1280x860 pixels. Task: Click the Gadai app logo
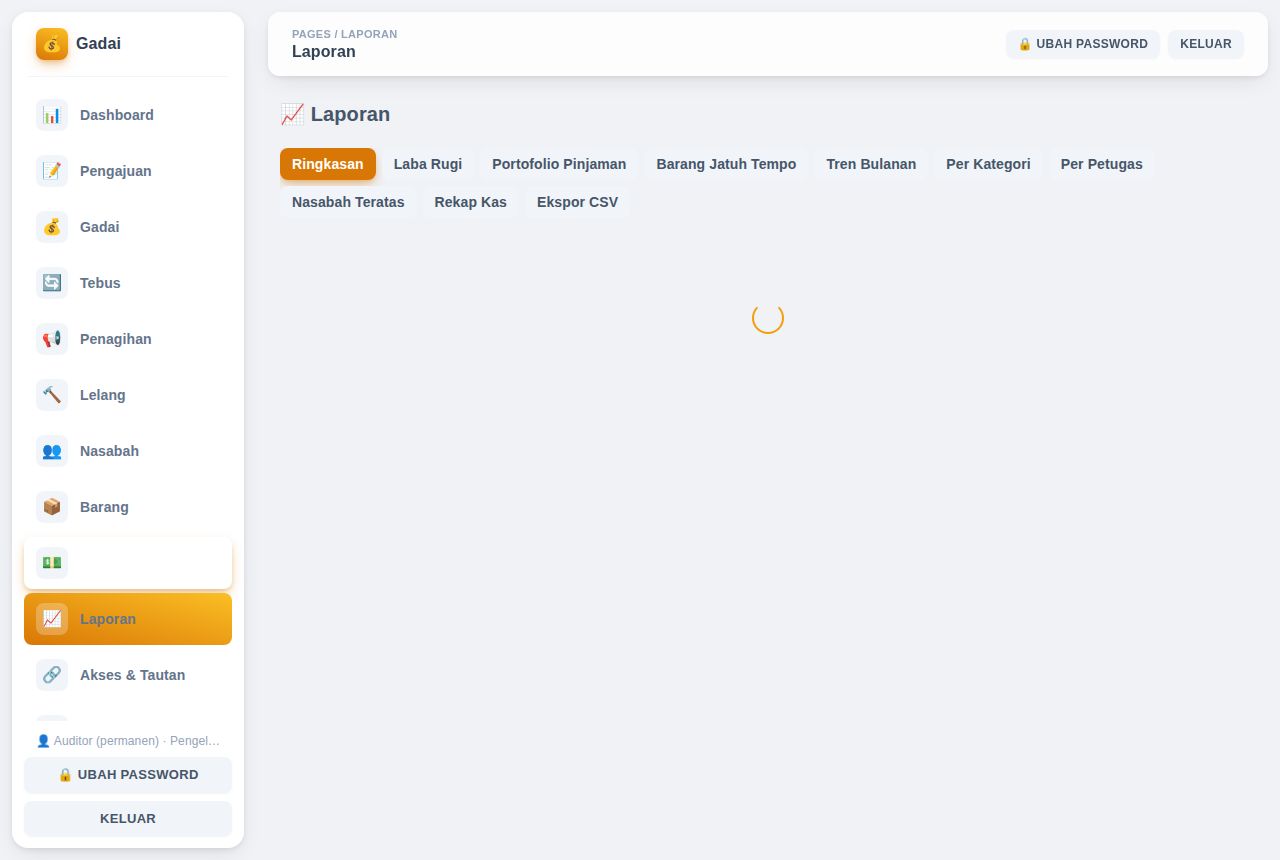tap(52, 44)
